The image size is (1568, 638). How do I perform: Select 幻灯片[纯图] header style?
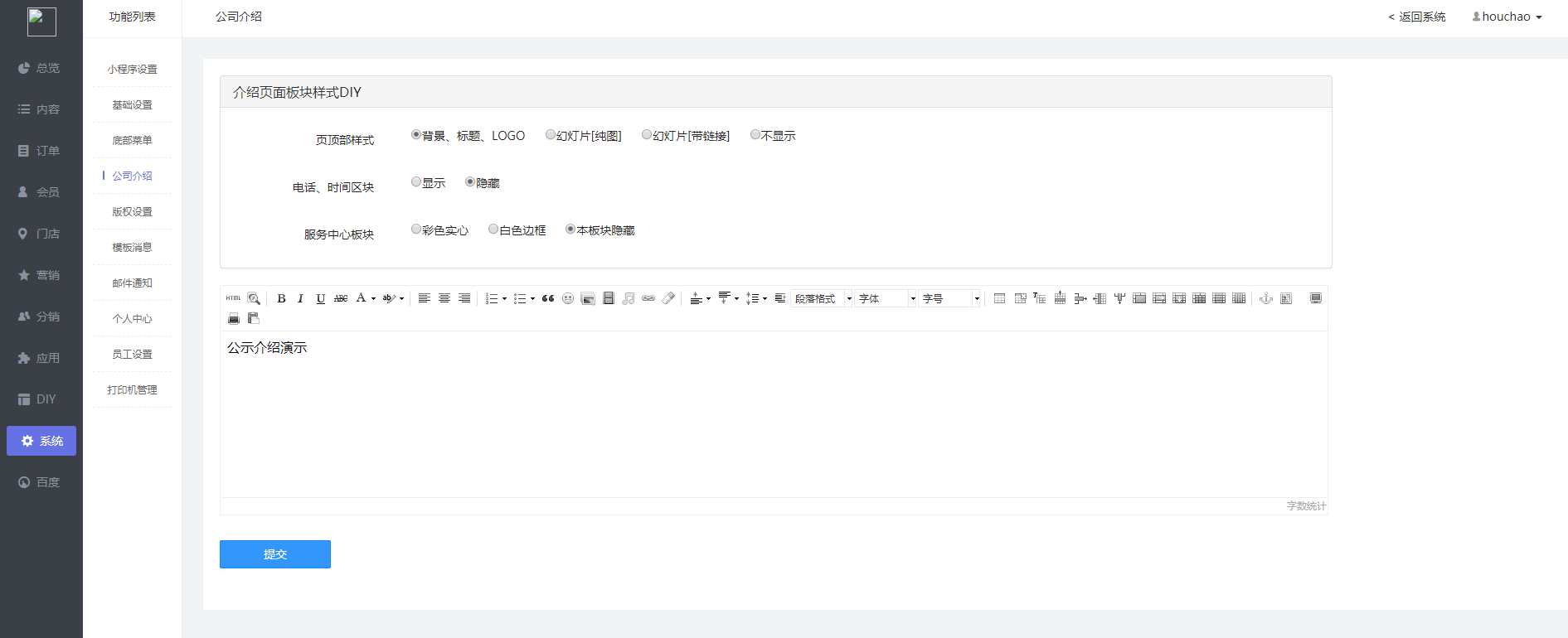click(551, 135)
